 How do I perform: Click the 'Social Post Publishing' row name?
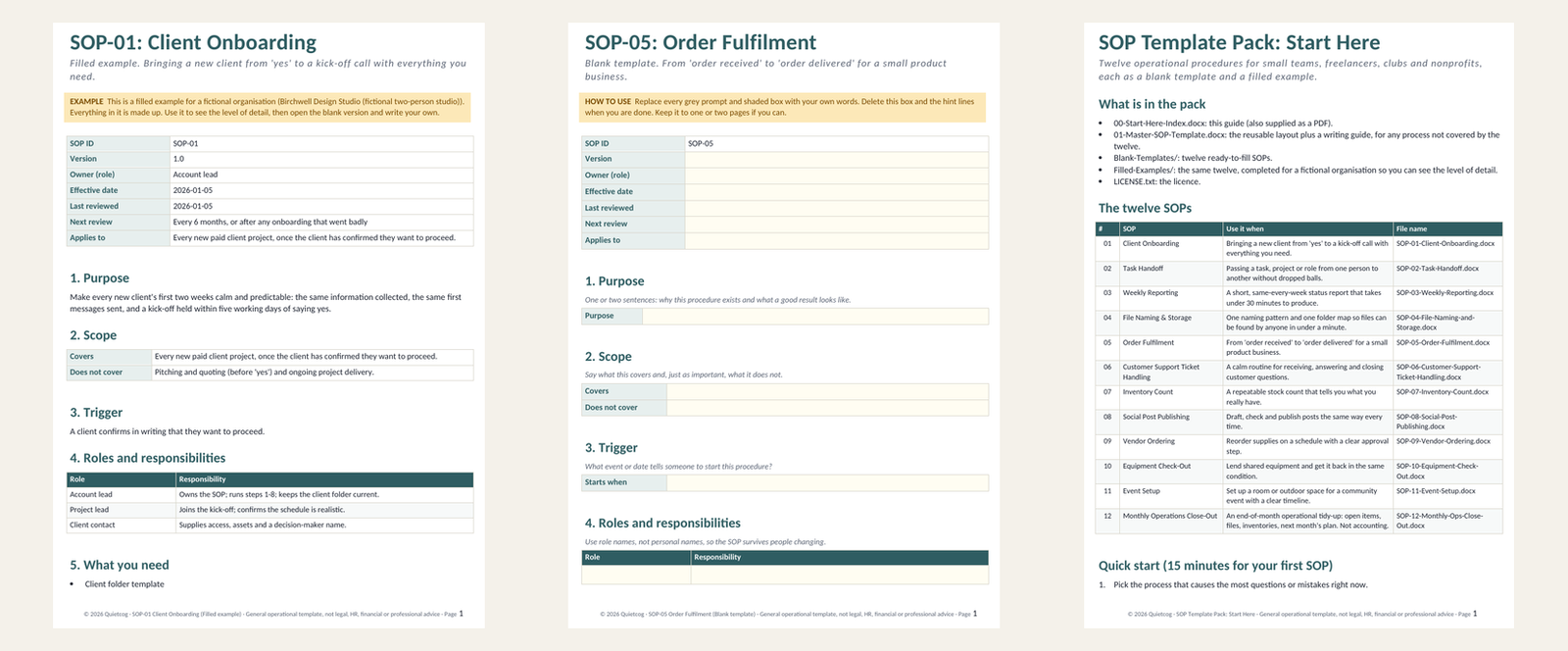click(1156, 417)
